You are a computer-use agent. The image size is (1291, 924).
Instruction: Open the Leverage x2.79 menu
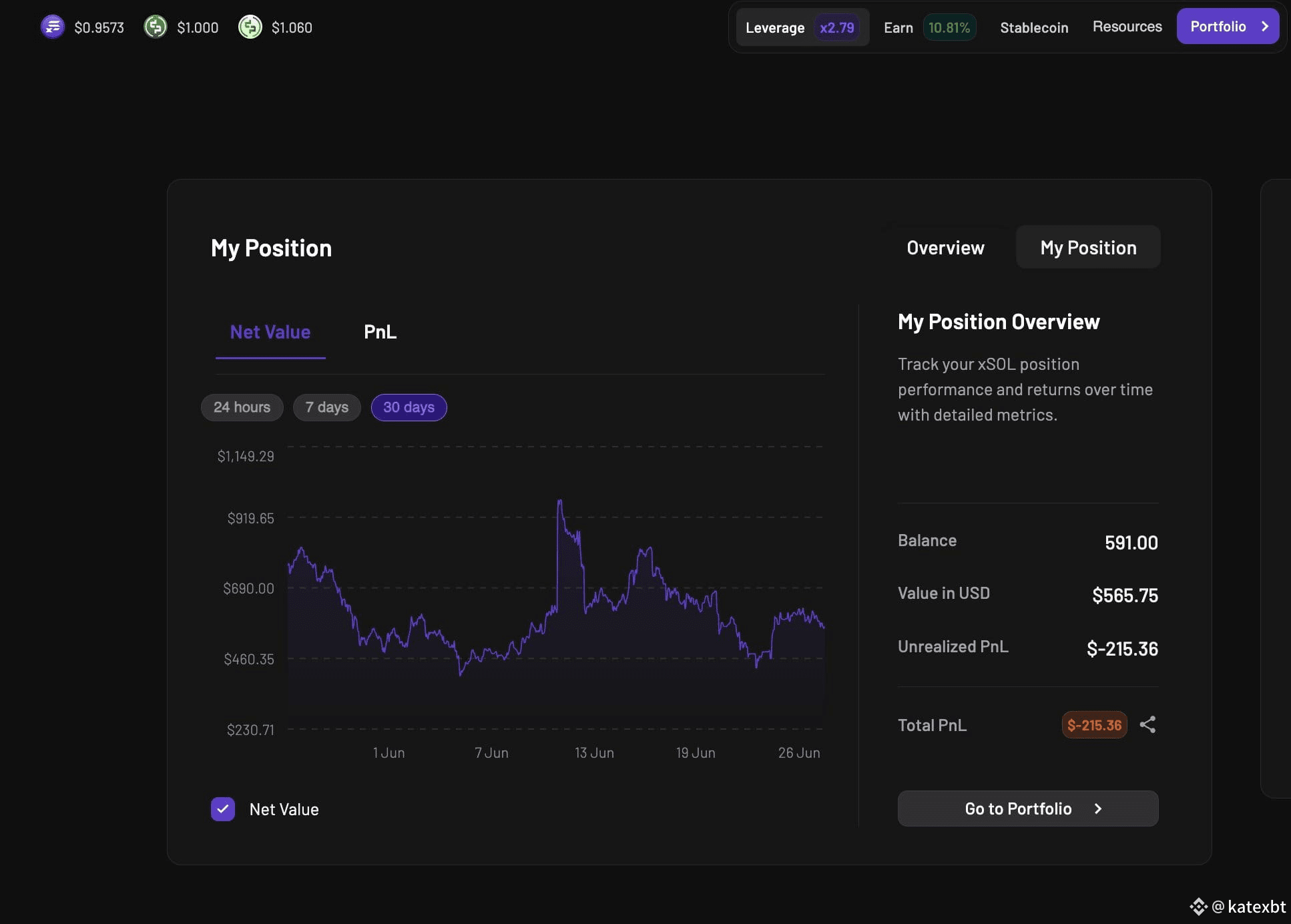802,27
